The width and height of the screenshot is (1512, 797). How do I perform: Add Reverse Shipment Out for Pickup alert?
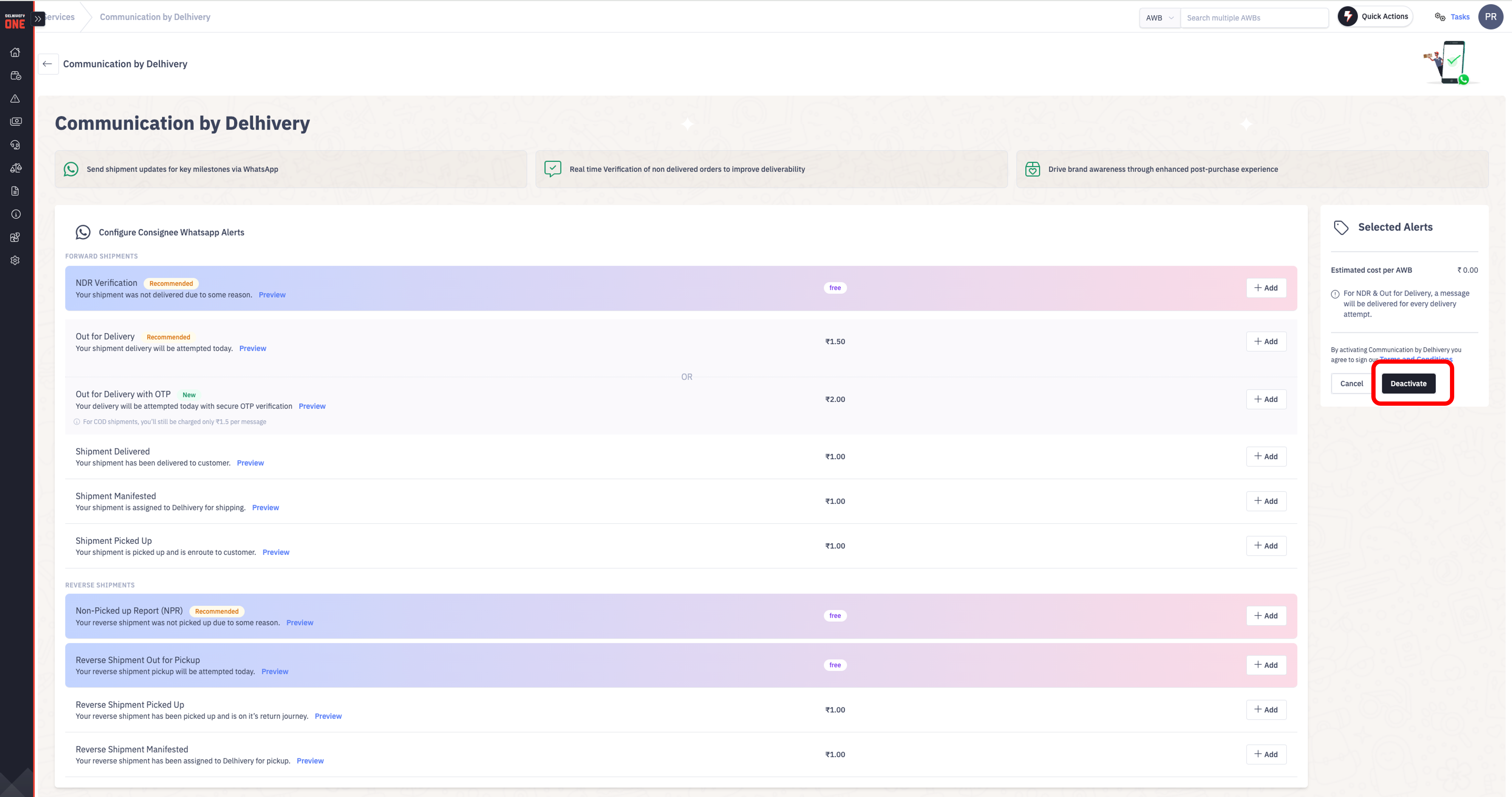[x=1266, y=665]
